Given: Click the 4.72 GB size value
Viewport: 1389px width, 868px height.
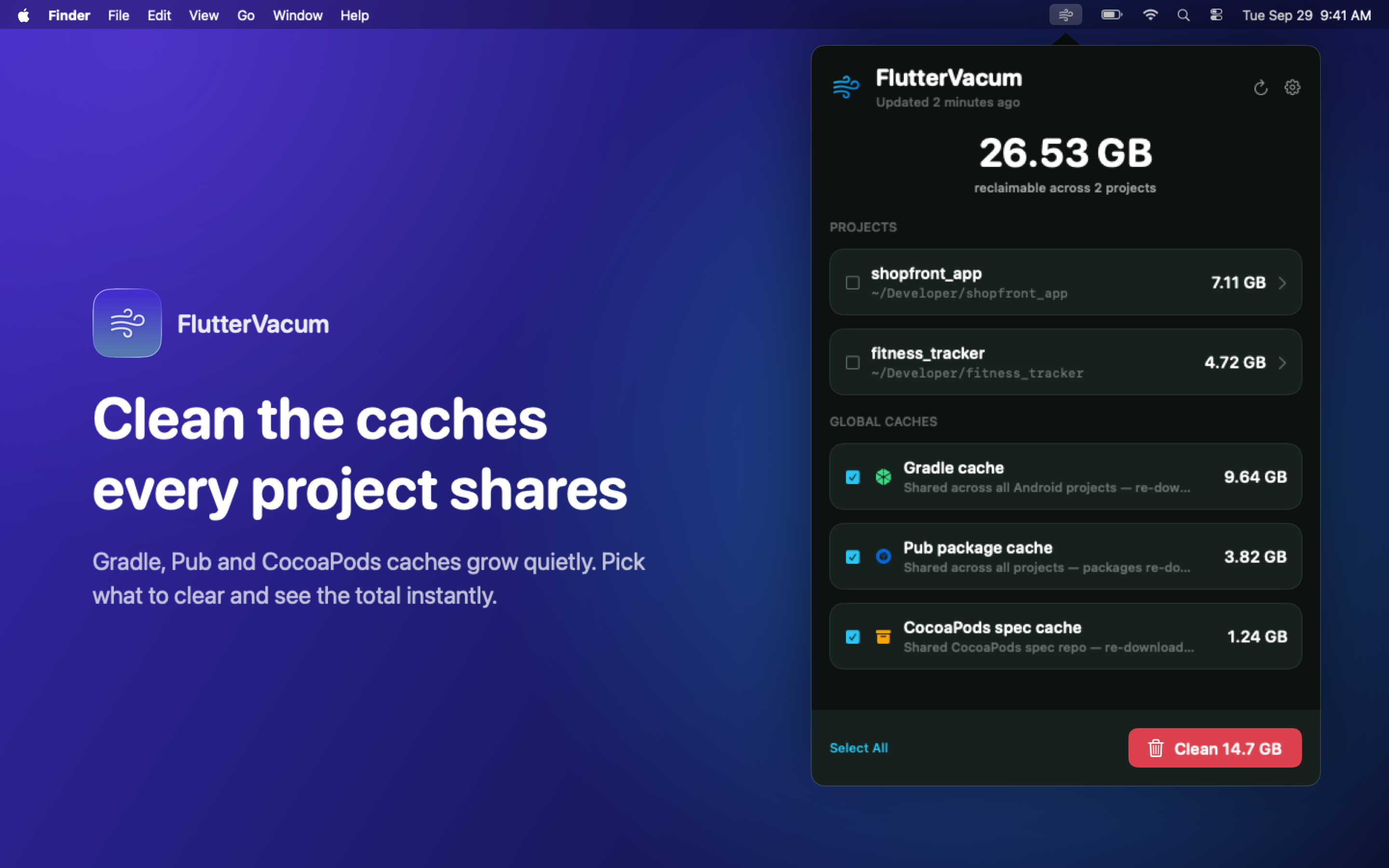Looking at the screenshot, I should [1235, 362].
